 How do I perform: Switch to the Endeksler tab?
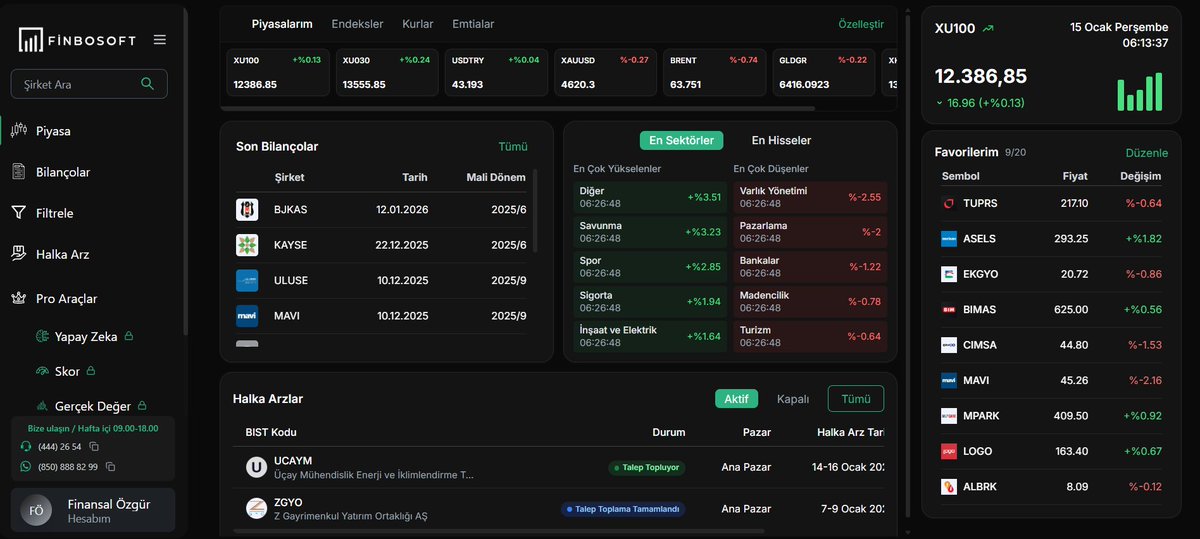pos(357,24)
